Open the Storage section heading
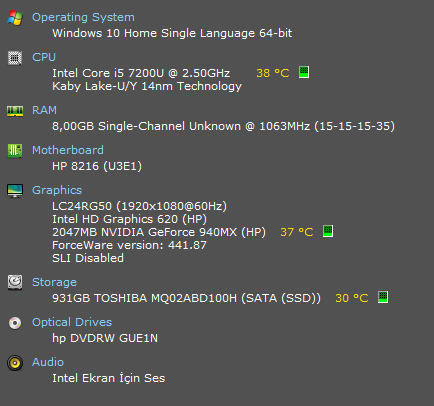 (54, 282)
